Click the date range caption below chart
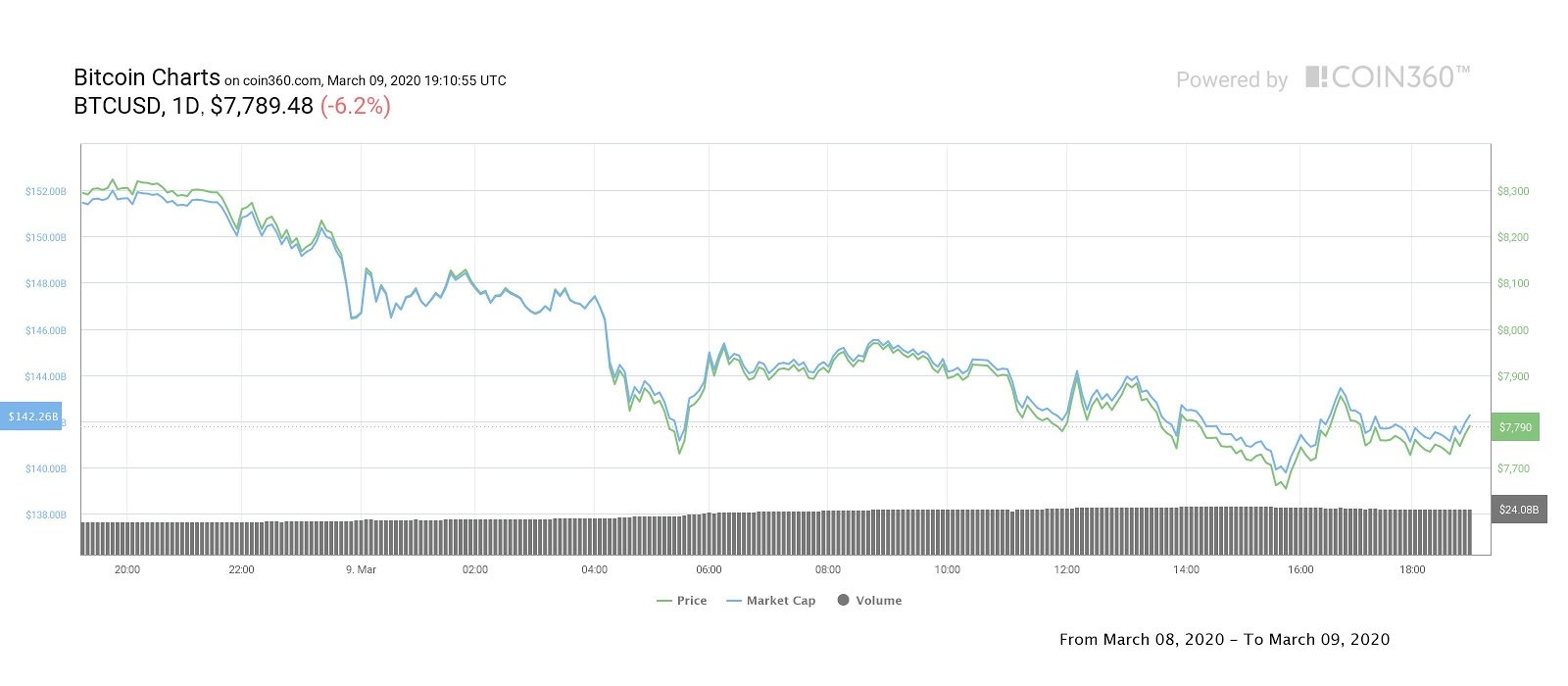Image resolution: width=1568 pixels, height=686 pixels. click(1224, 639)
